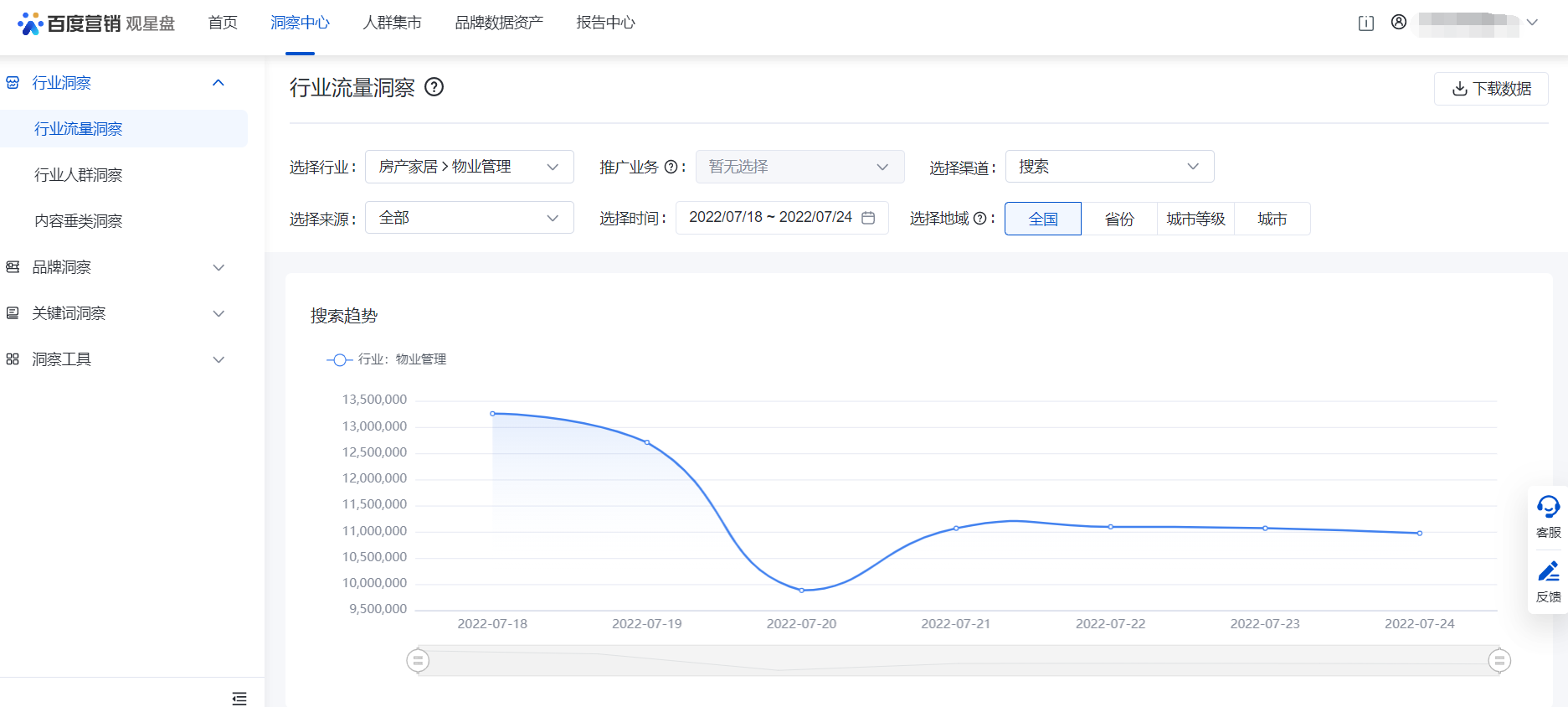Image resolution: width=1568 pixels, height=707 pixels.
Task: Click help icon next to 推广业务
Action: point(671,168)
